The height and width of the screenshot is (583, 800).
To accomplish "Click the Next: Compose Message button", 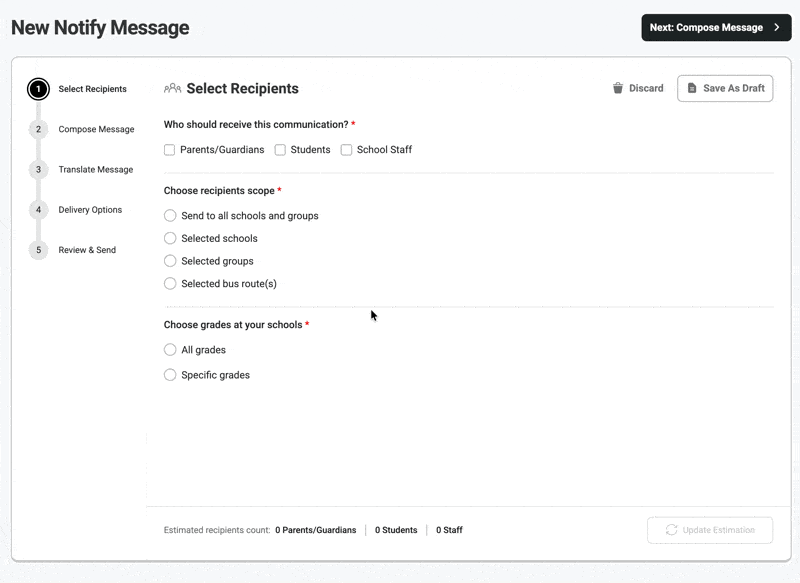I will pyautogui.click(x=716, y=28).
